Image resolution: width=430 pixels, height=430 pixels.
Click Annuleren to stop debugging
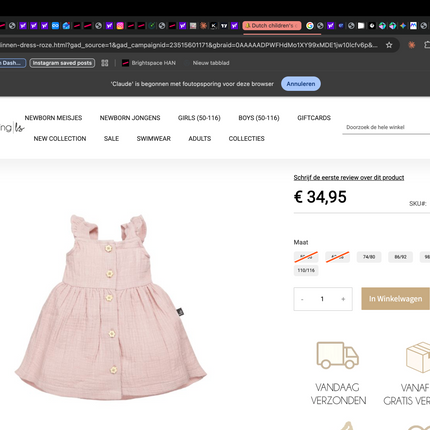(x=301, y=84)
